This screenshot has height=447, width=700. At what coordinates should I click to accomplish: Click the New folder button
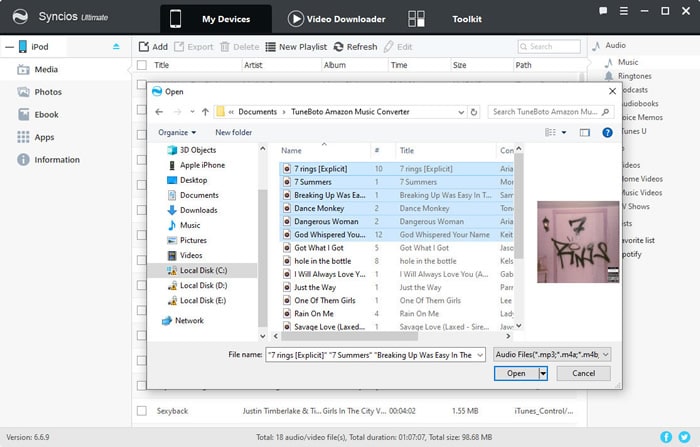[x=233, y=133]
